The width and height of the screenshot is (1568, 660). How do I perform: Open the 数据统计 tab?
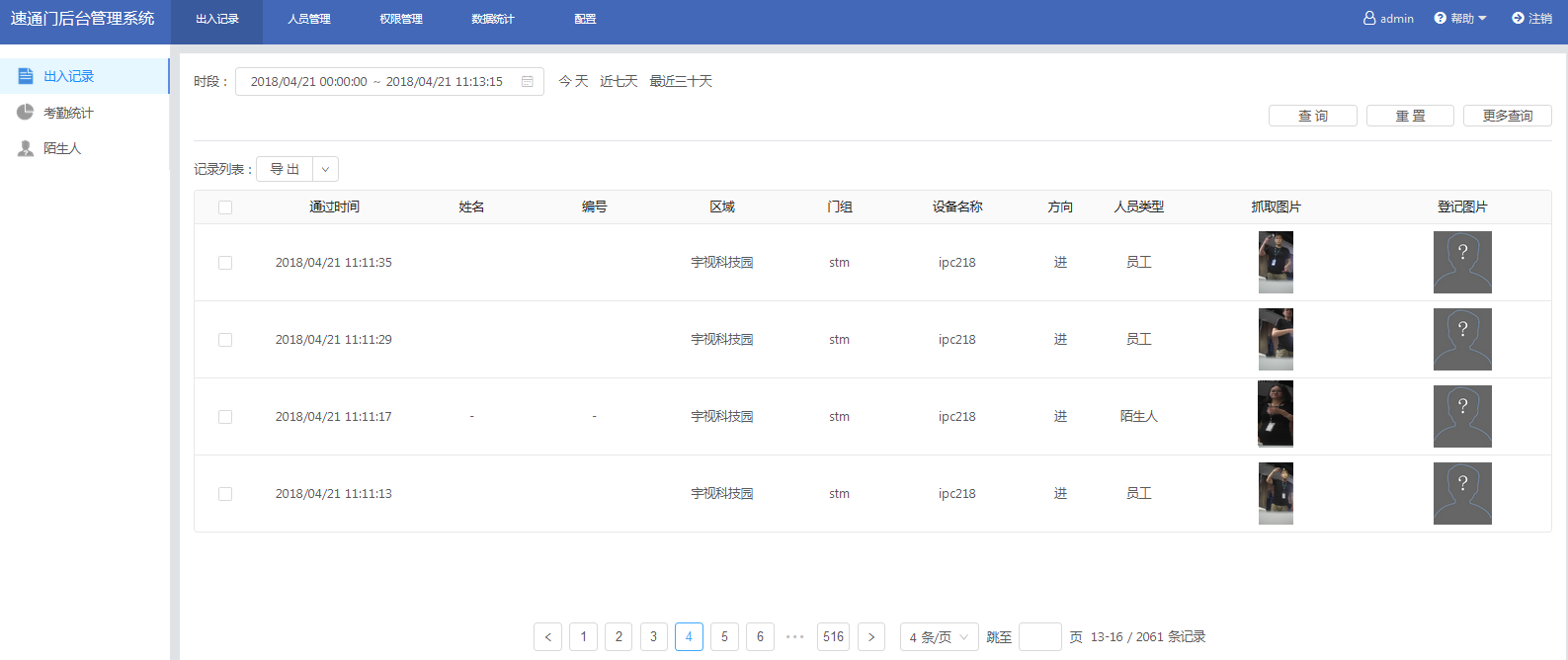[493, 19]
